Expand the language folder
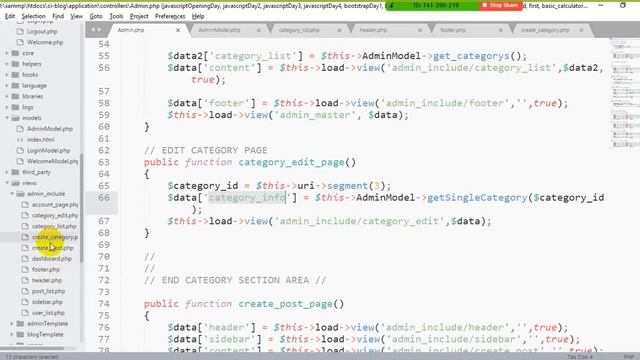 7,86
